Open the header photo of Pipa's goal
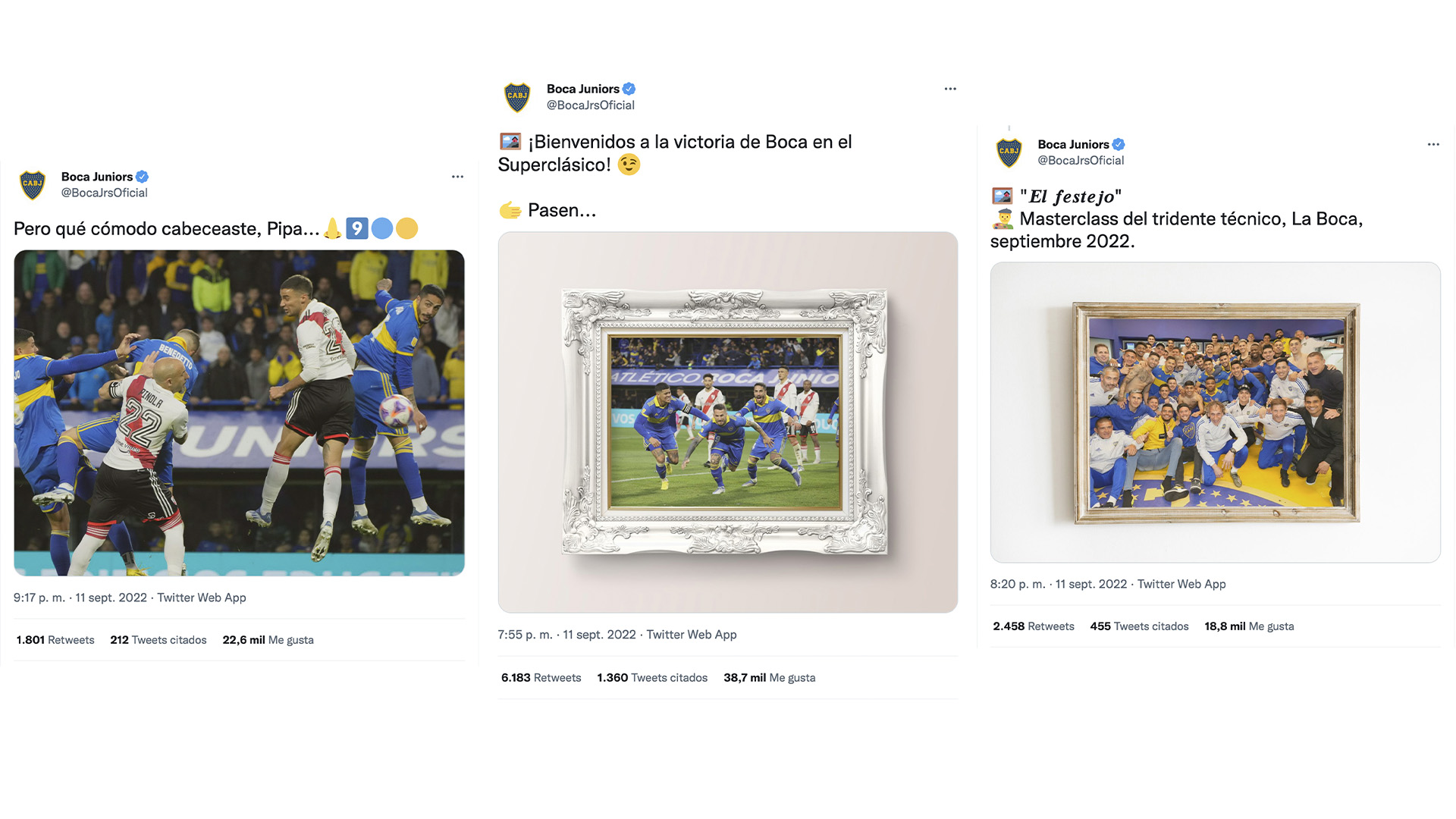 (239, 413)
